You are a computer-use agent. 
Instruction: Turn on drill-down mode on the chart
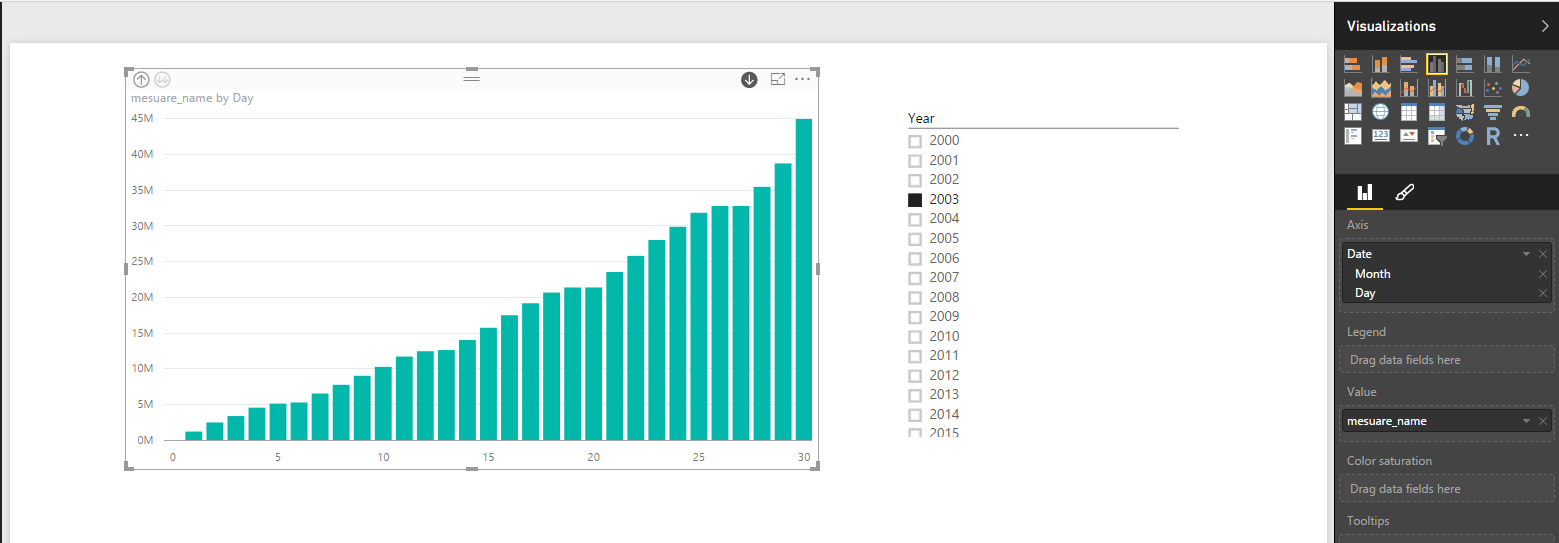(x=749, y=79)
